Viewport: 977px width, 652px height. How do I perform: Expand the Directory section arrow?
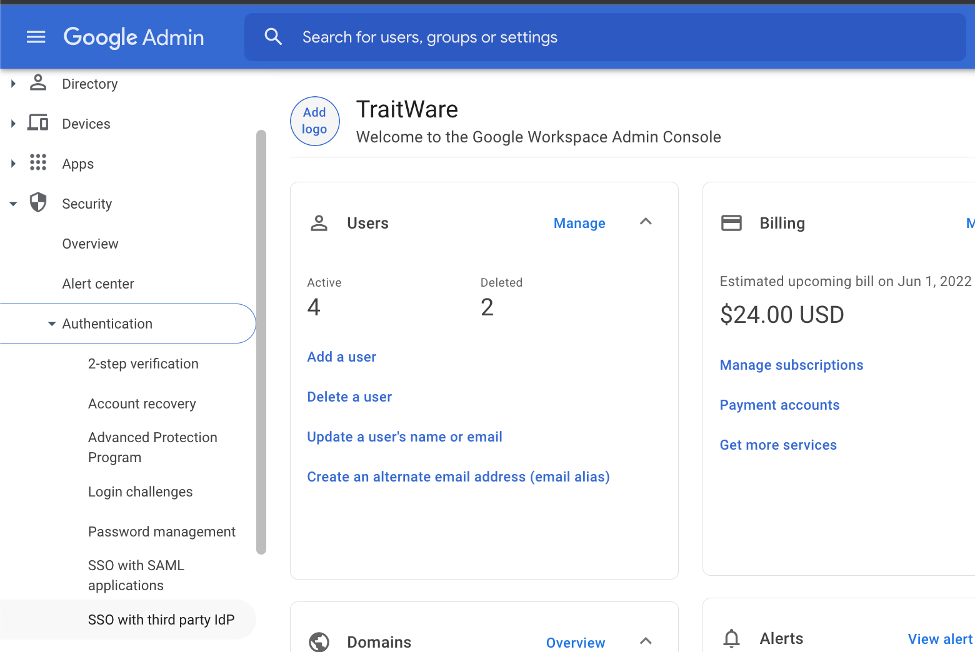[x=13, y=84]
